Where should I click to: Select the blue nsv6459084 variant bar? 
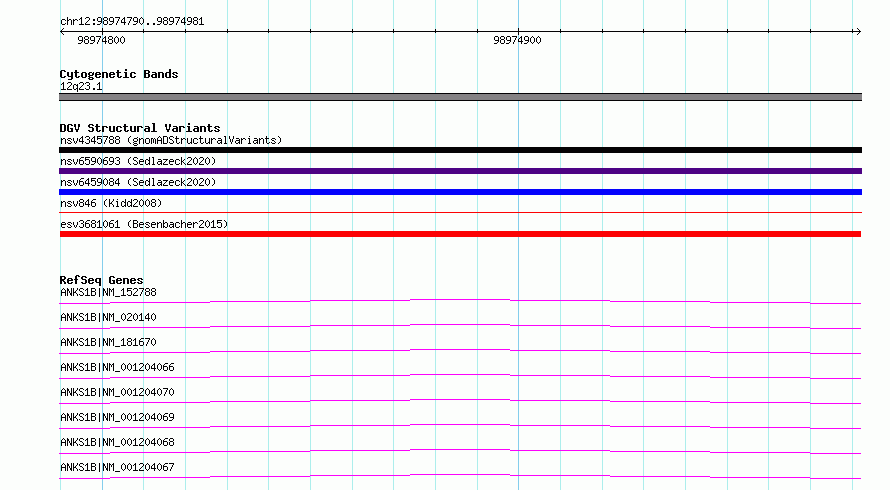(460, 192)
